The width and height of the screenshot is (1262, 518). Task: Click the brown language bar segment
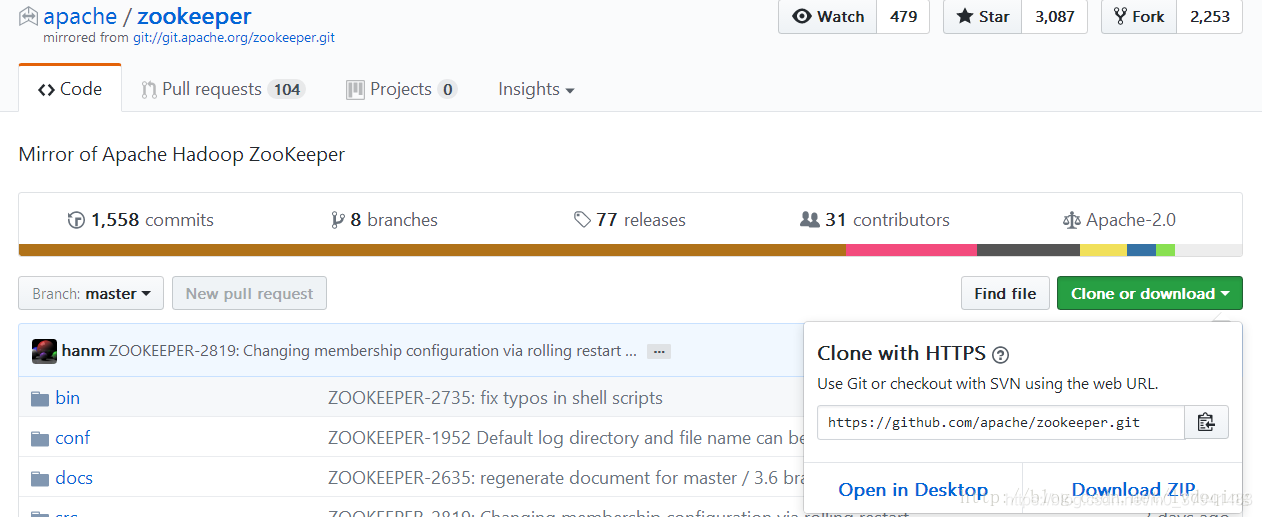432,250
